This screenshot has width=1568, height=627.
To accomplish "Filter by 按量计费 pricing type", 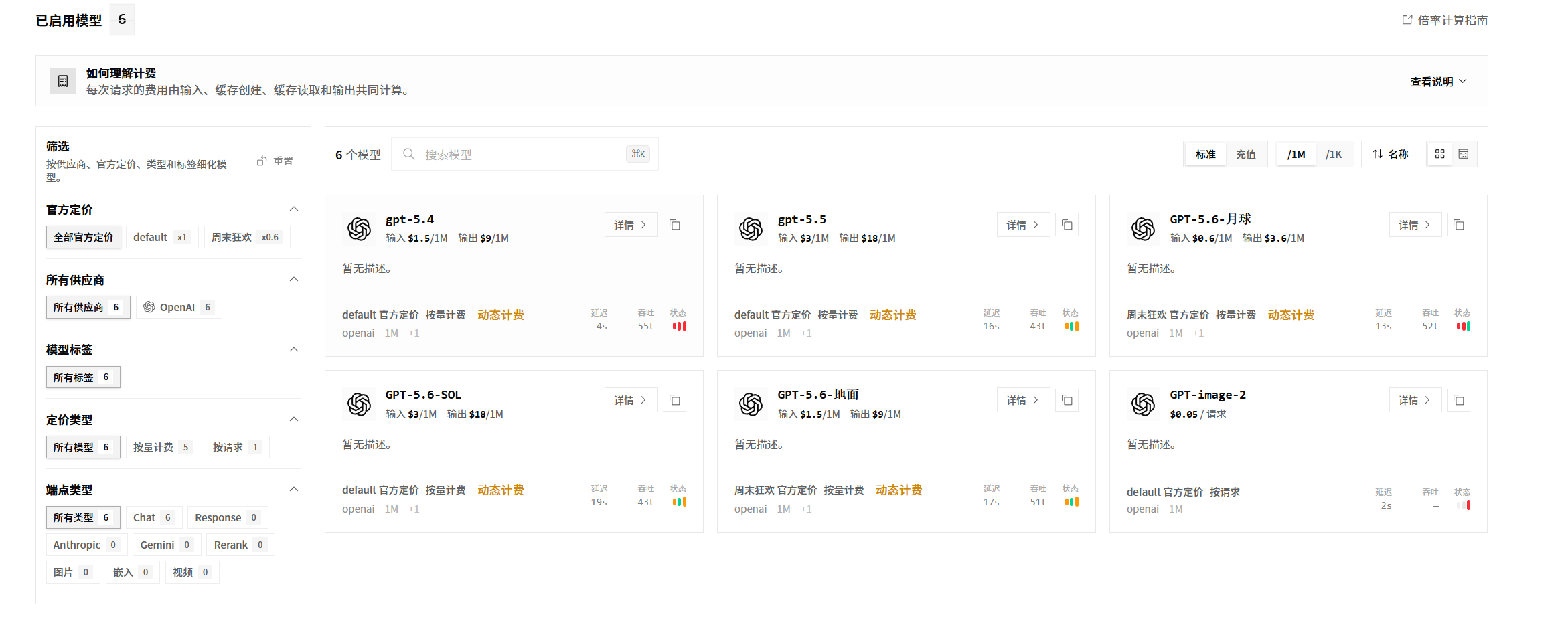I will [163, 447].
